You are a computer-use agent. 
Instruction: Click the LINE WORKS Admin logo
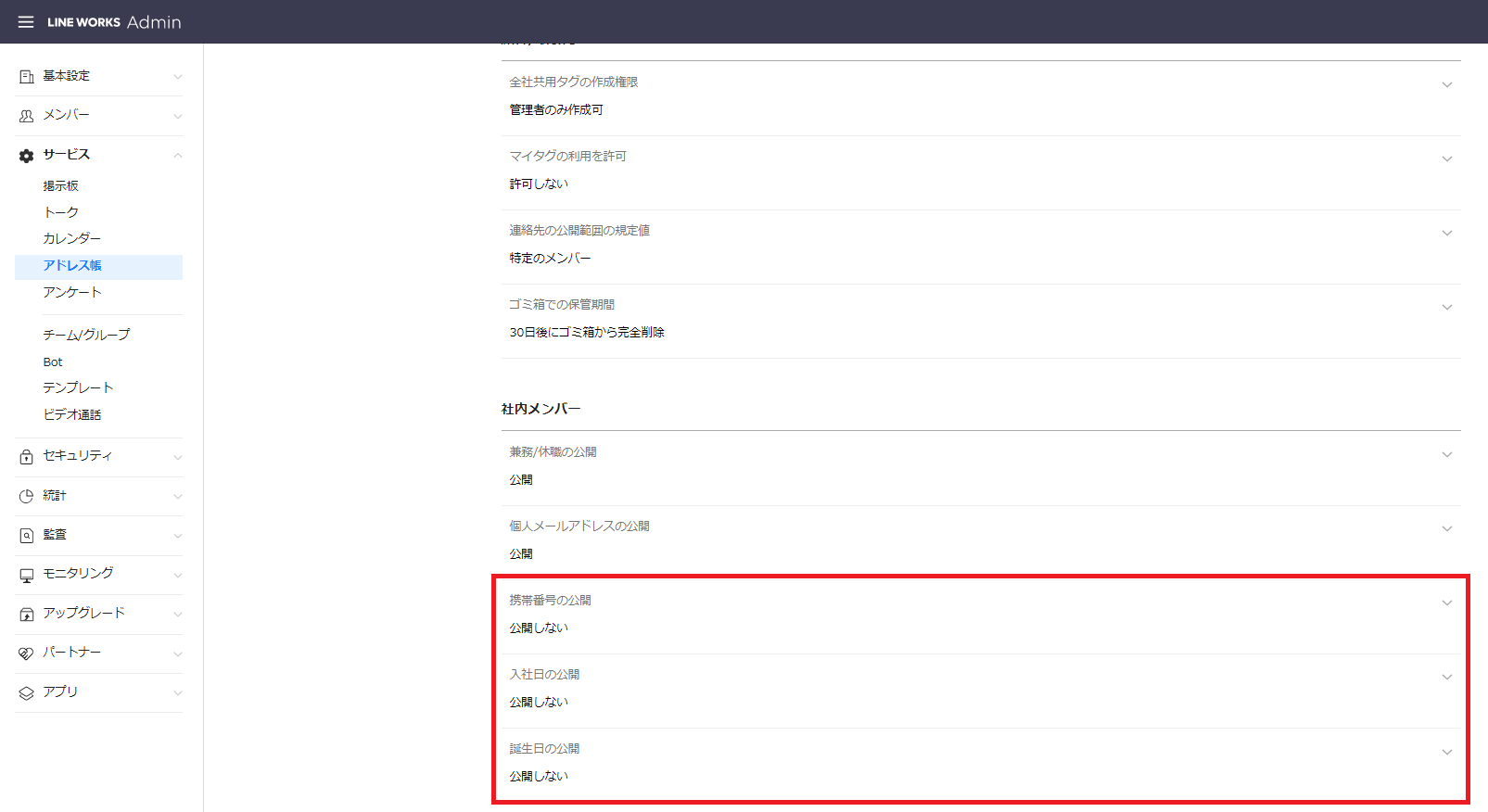point(114,22)
